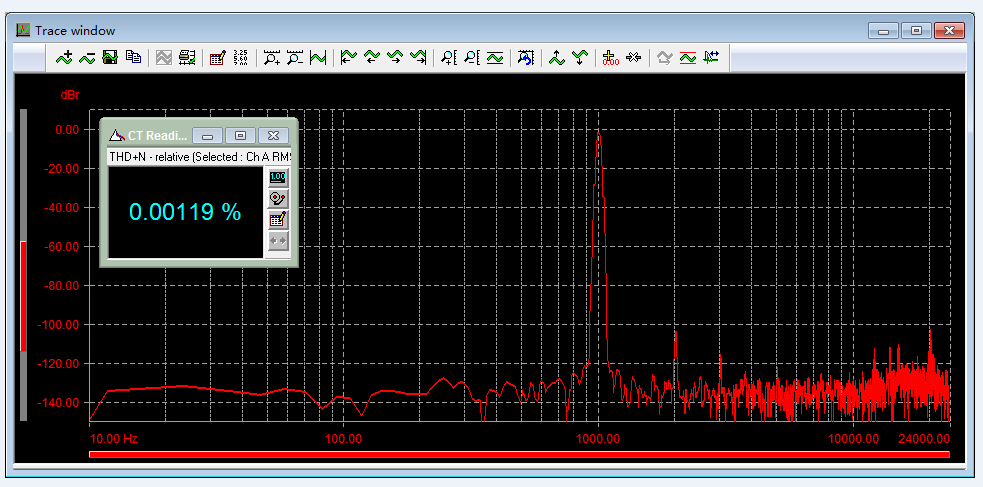Screen dimensions: 983x487
Task: Click the CT Reading window title icon
Action: 116,135
